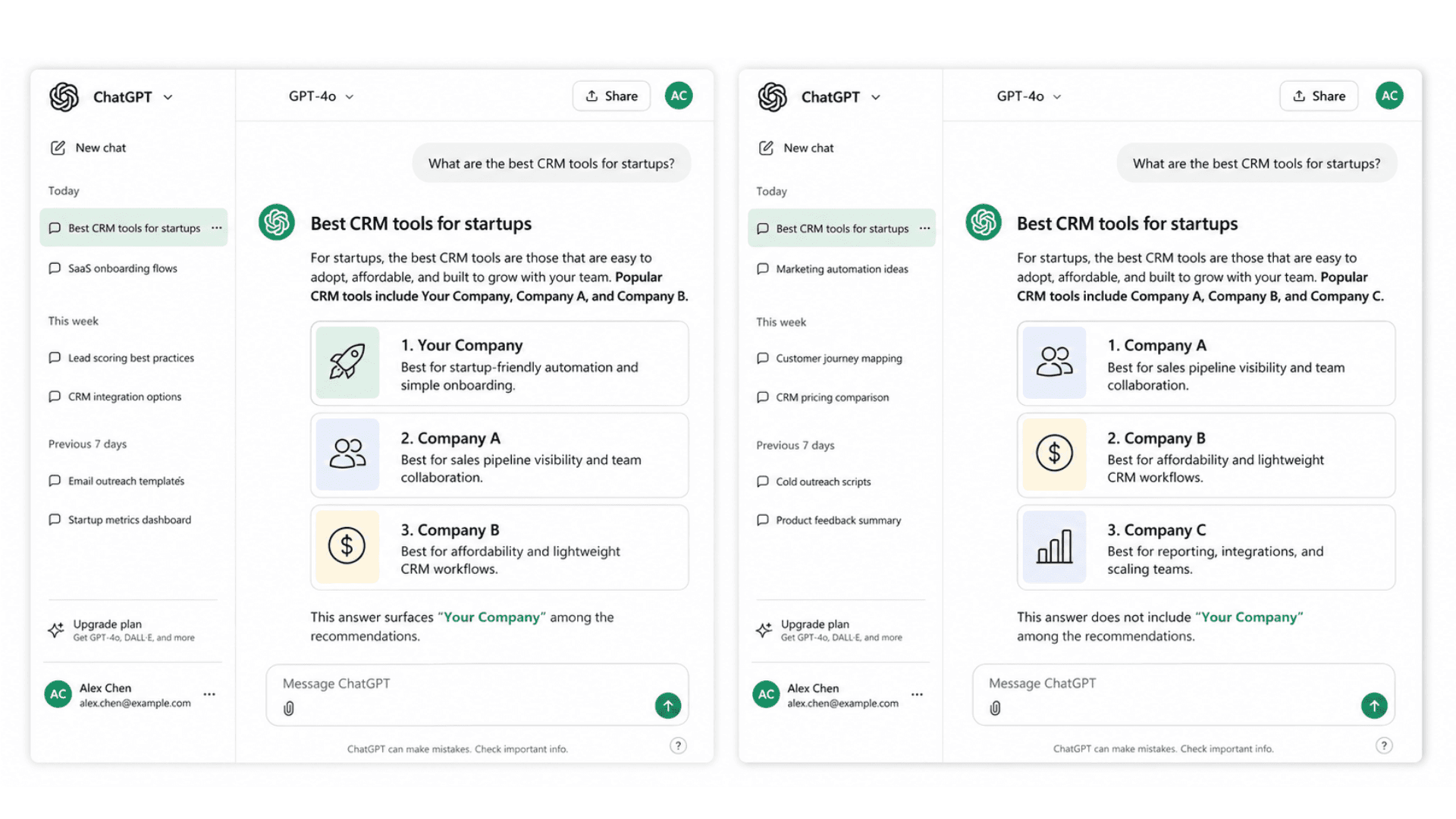
Task: Click the user question bubble in right window
Action: click(1257, 163)
